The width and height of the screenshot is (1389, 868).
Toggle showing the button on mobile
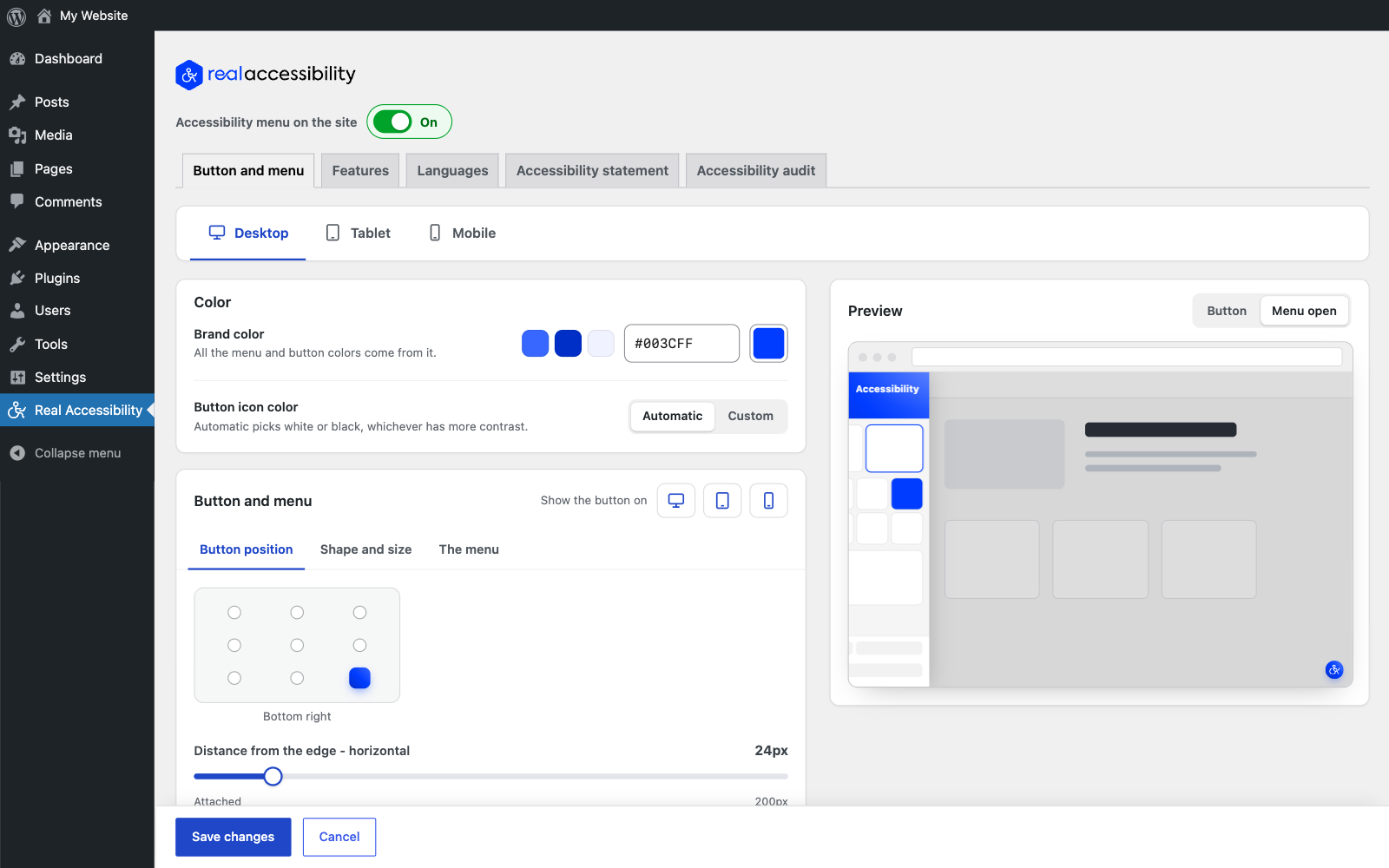coord(768,501)
